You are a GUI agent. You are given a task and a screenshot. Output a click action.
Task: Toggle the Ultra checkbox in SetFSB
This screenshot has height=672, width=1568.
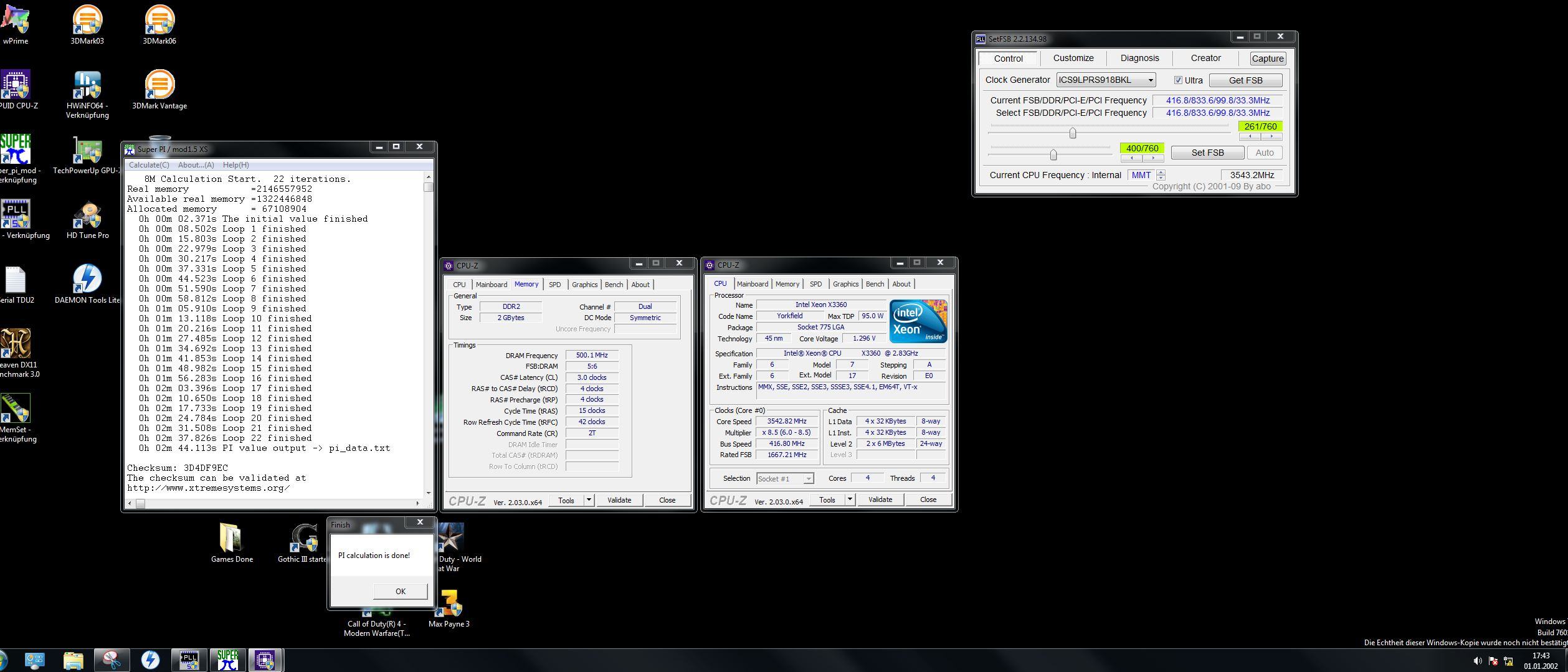(1178, 80)
